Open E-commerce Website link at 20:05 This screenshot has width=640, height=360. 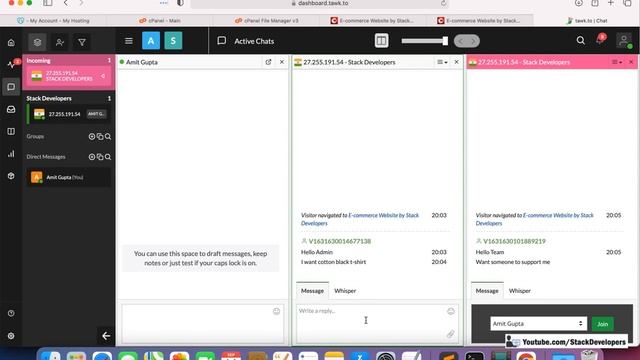point(535,219)
